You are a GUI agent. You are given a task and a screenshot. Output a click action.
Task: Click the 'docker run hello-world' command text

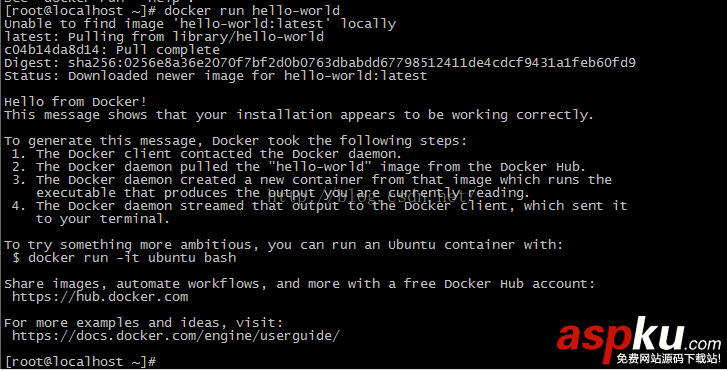(x=252, y=10)
